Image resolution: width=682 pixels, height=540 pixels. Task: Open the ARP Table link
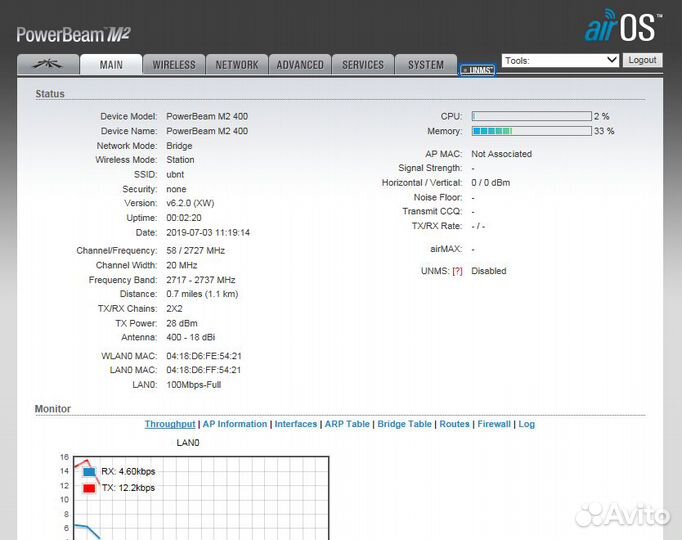tap(347, 424)
